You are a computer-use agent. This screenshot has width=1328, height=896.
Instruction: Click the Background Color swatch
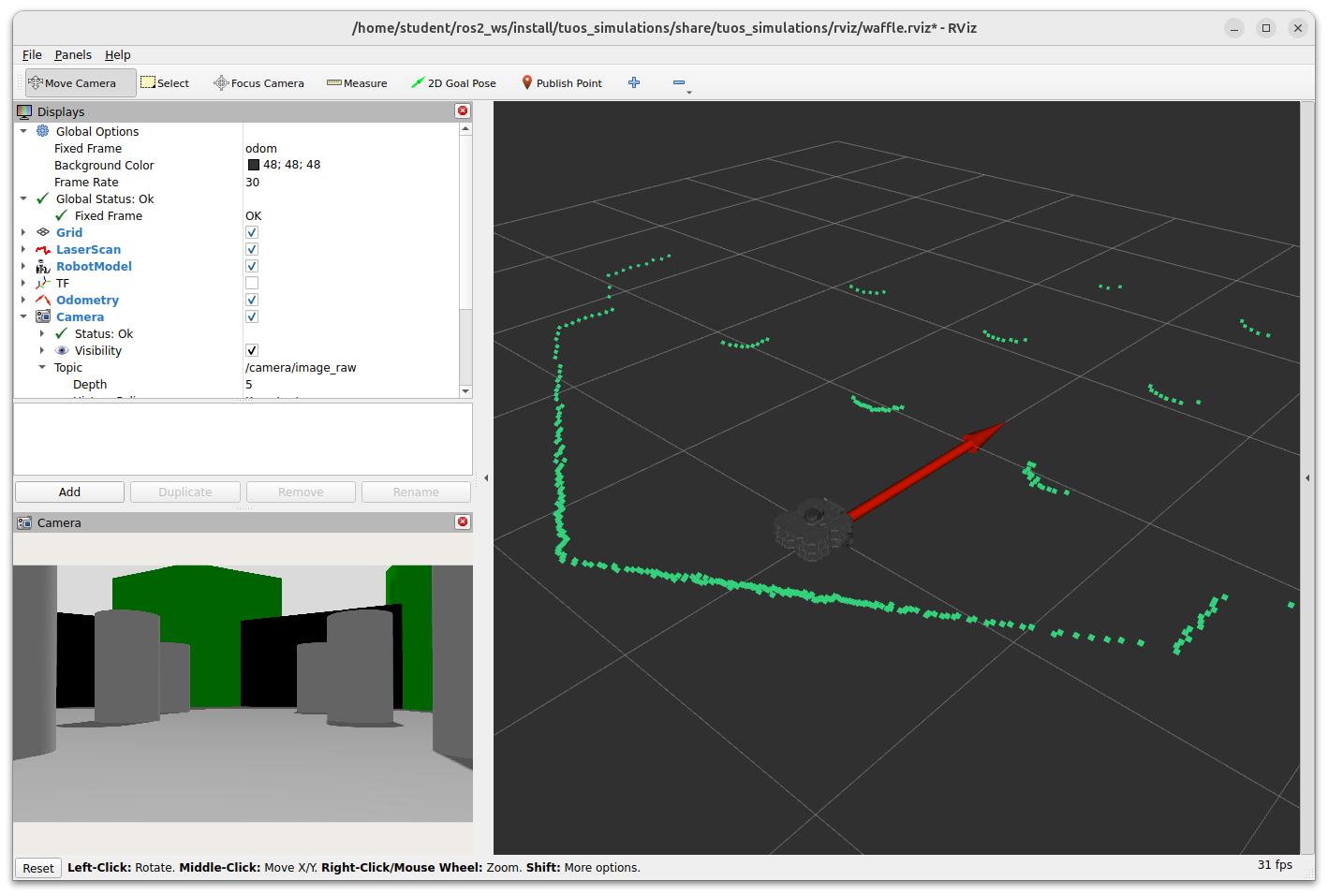pos(254,166)
